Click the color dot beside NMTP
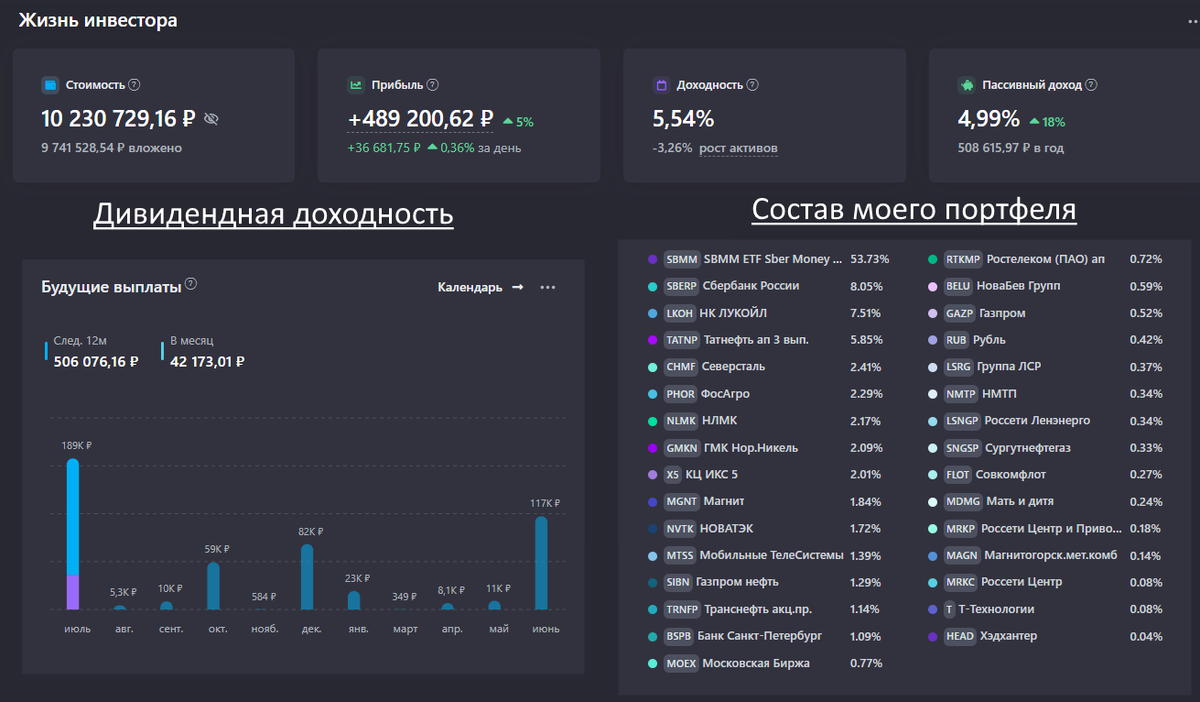 [x=932, y=394]
